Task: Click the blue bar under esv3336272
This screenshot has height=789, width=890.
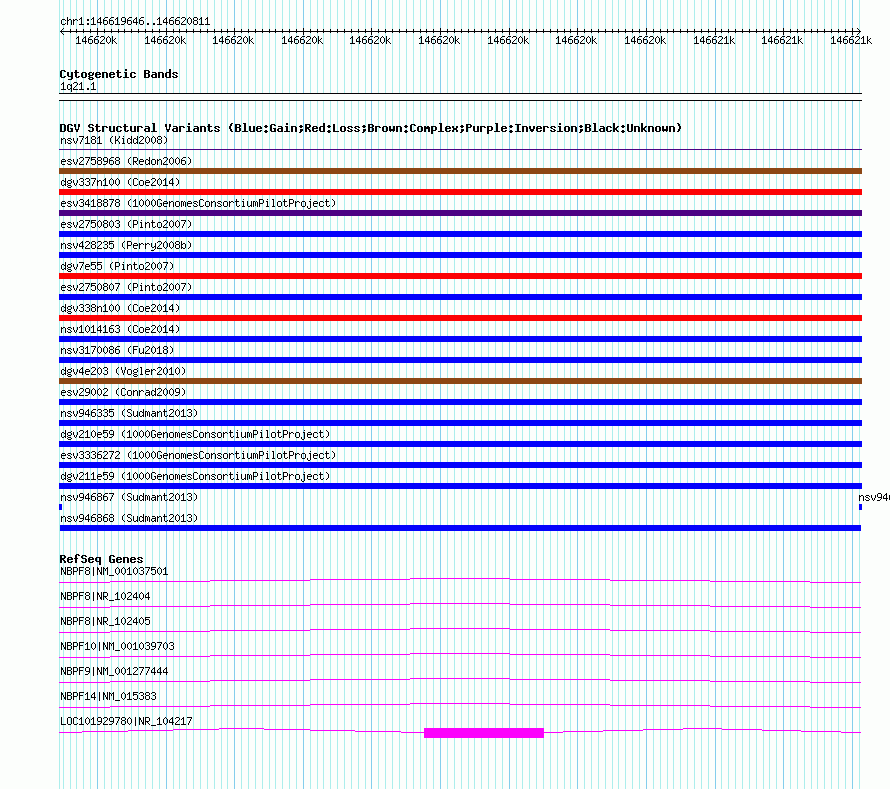Action: [x=460, y=465]
